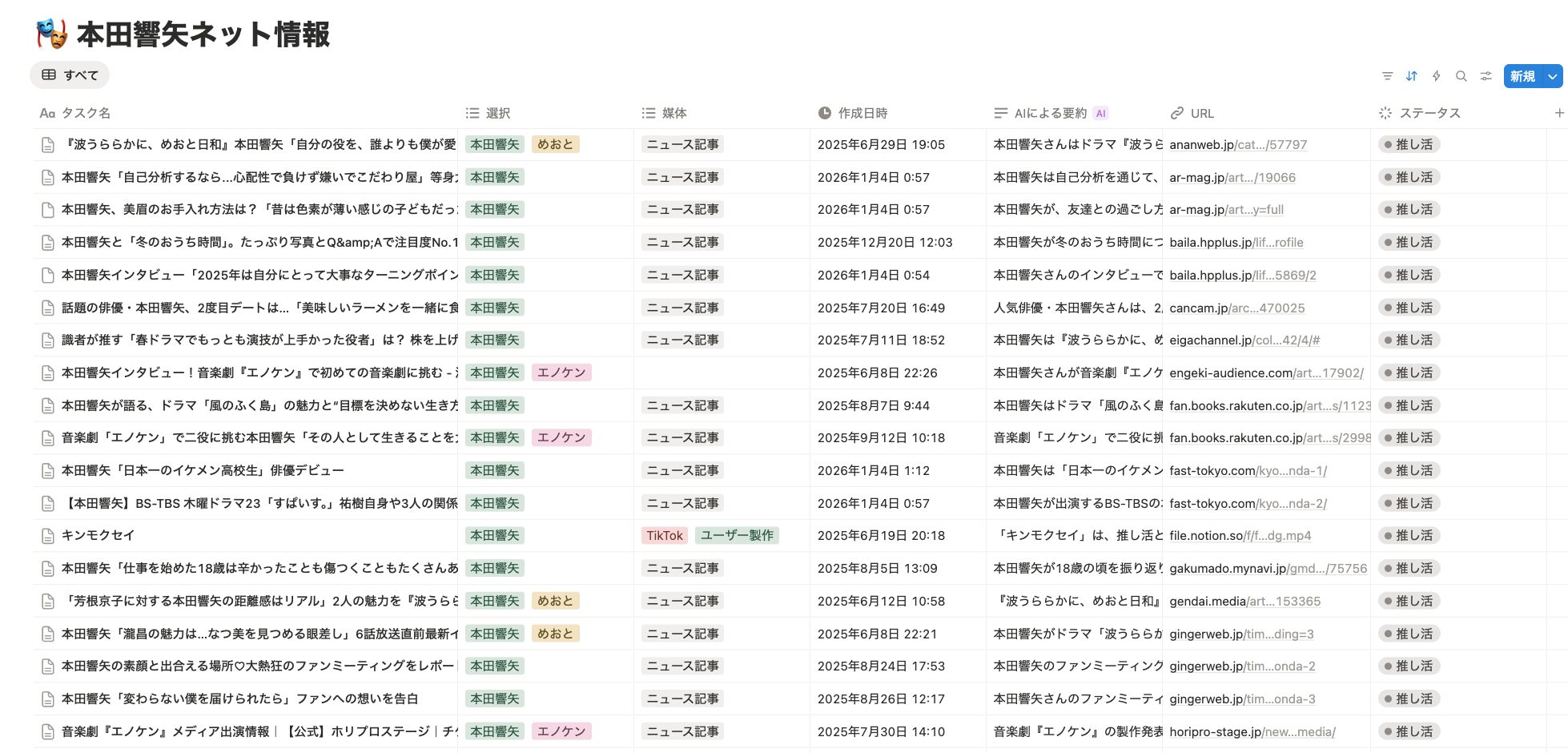Open automations lightning bolt icon
Screen dimensions: 1568x753
coord(1437,76)
